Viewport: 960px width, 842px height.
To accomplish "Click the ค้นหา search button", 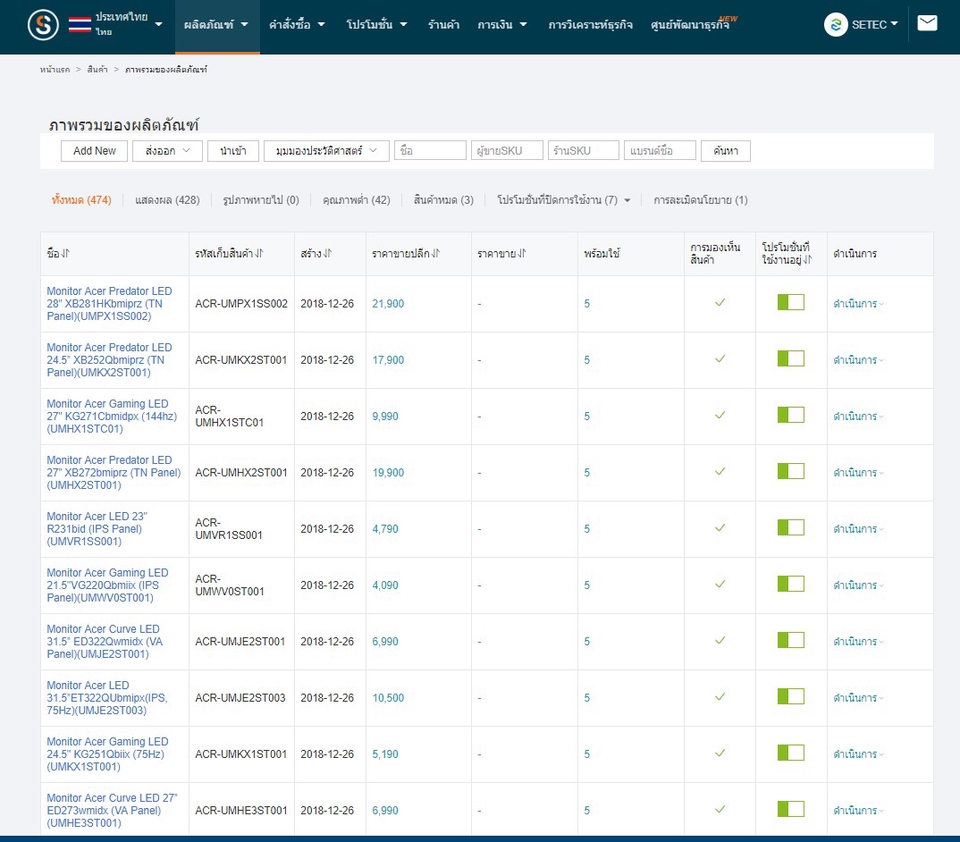I will click(x=726, y=151).
